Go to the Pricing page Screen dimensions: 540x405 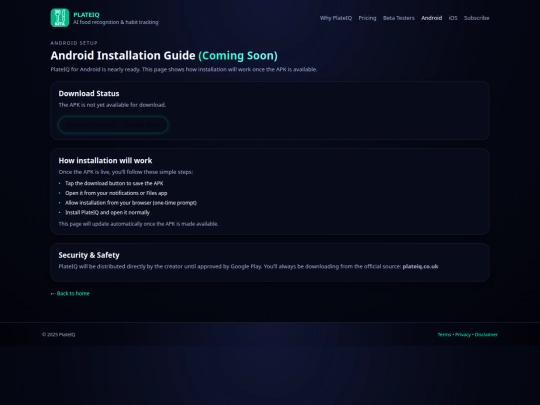(367, 18)
